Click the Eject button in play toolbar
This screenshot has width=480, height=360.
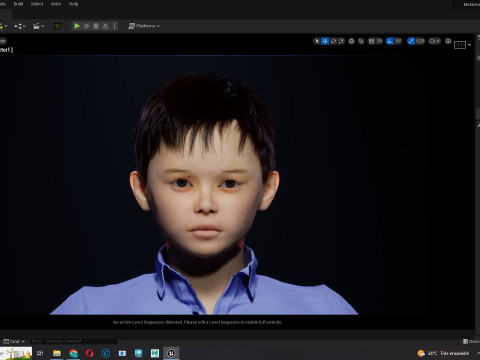coord(105,26)
